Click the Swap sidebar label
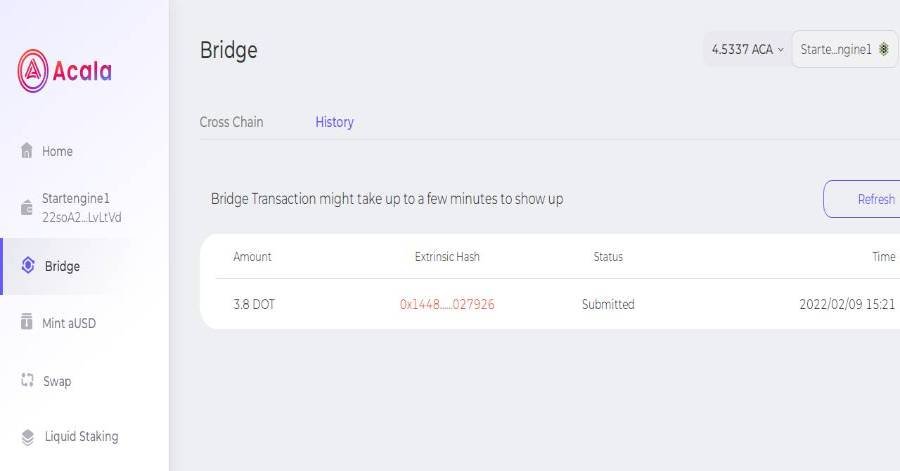This screenshot has height=471, width=900. [57, 381]
